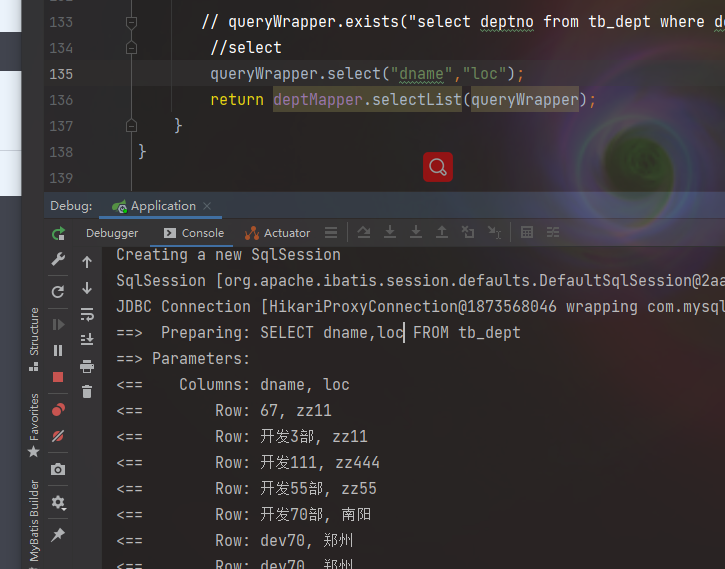
Task: Click the 'Row: 开发3部, zz11' console line
Action: click(242, 436)
